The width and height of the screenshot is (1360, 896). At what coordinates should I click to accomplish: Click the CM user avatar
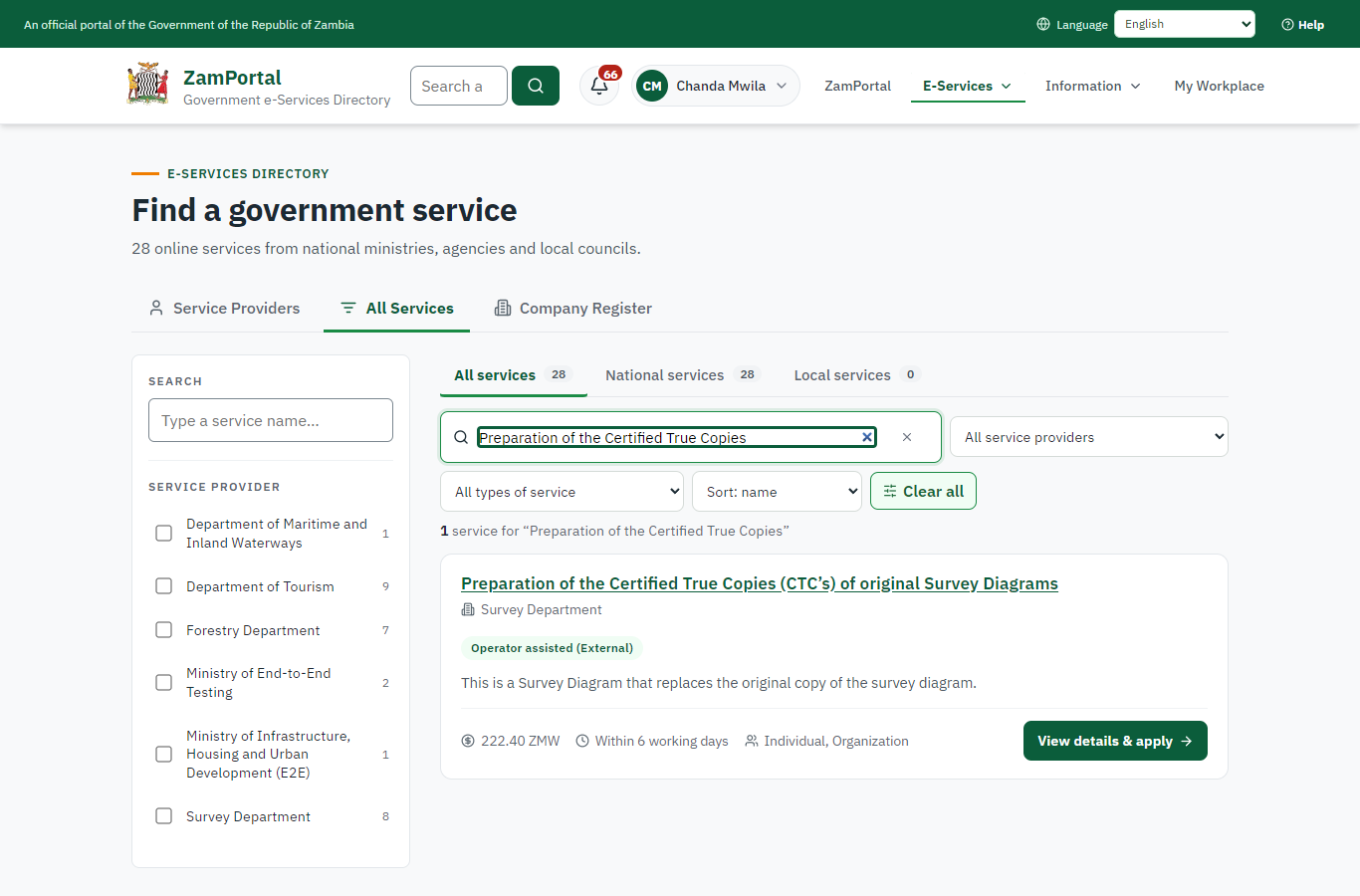tap(652, 86)
